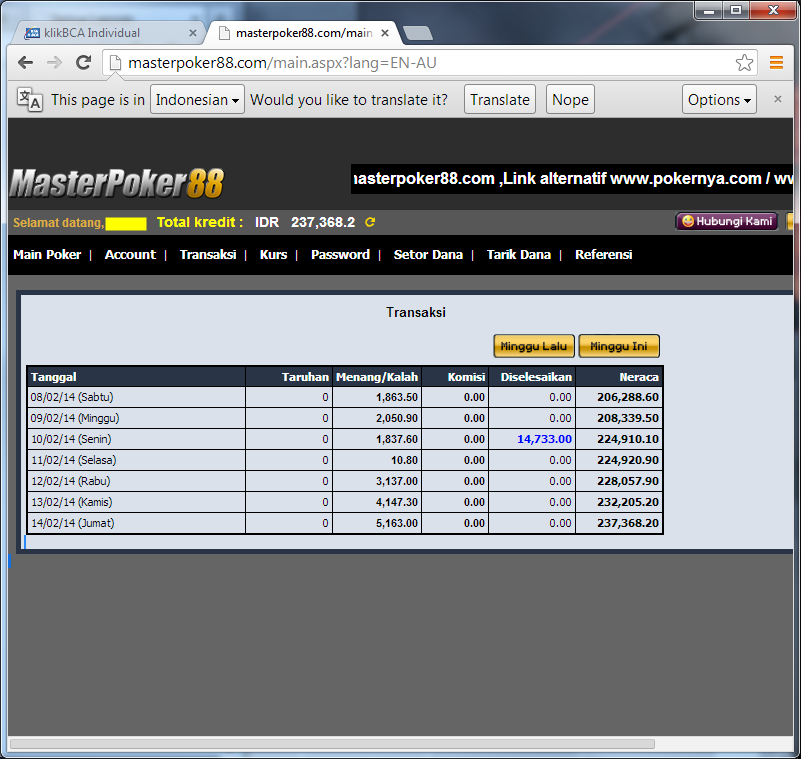
Task: Click the MasterPoker88 logo
Action: 116,183
